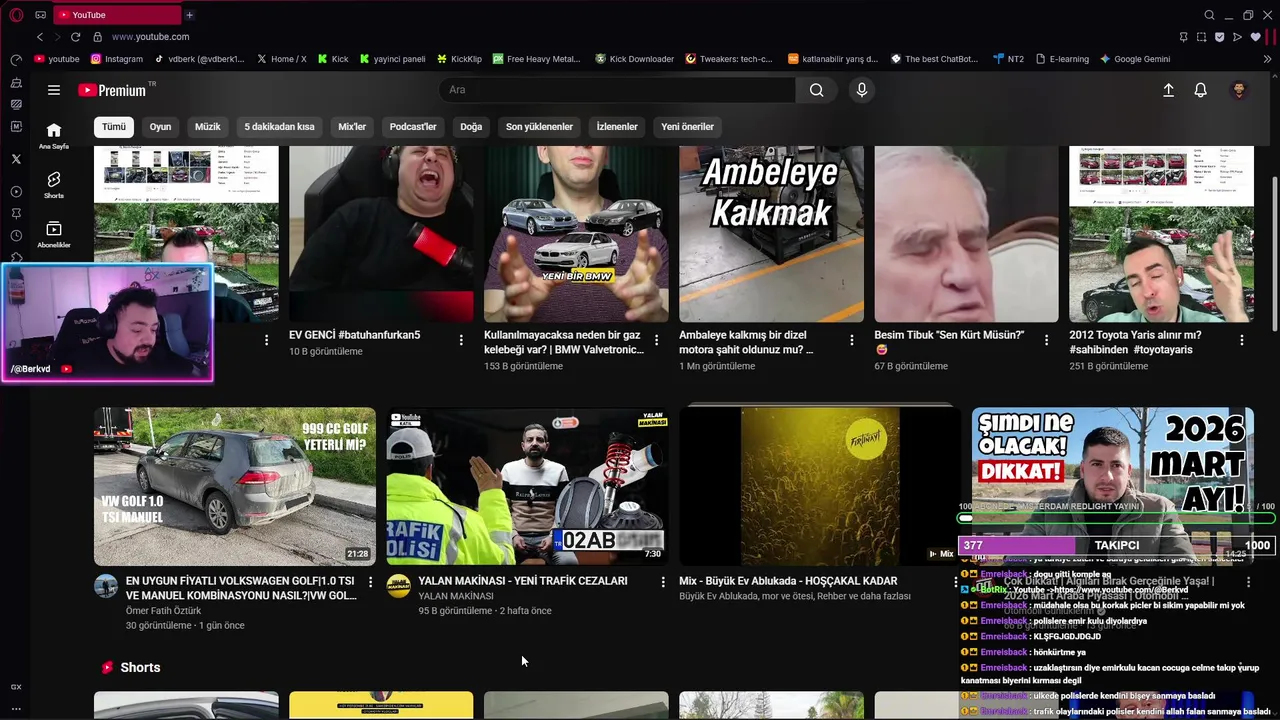Click the heart bookmark icon in address bar
Viewport: 1280px width, 720px height.
coord(1255,37)
